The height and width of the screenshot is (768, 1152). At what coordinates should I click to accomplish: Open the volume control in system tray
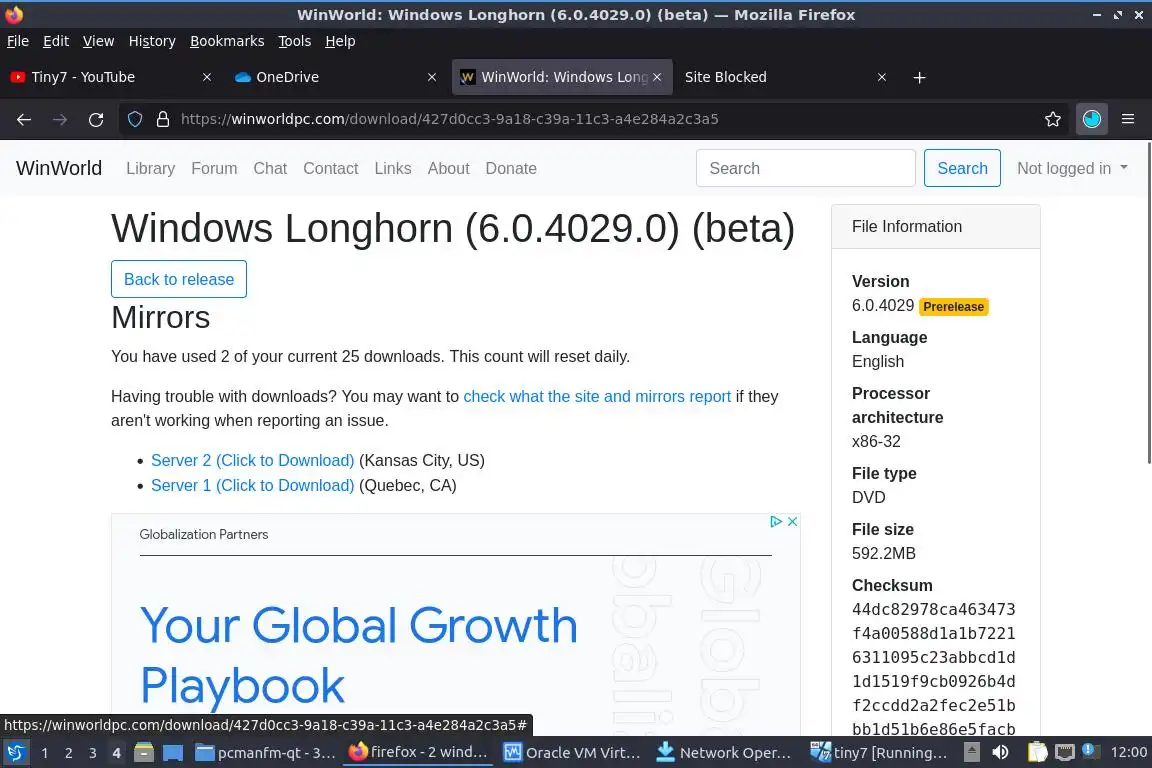click(1000, 753)
